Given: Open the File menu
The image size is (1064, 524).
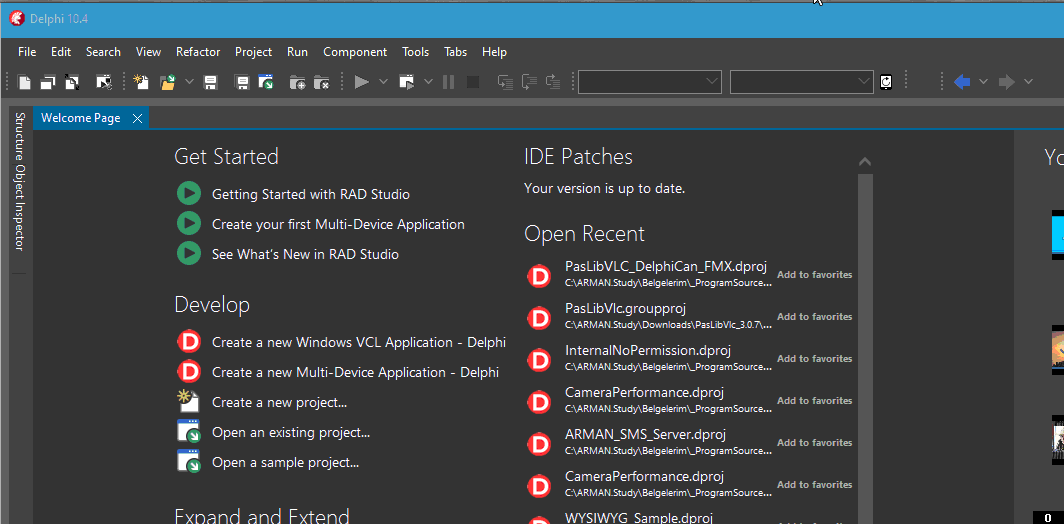Looking at the screenshot, I should (27, 52).
